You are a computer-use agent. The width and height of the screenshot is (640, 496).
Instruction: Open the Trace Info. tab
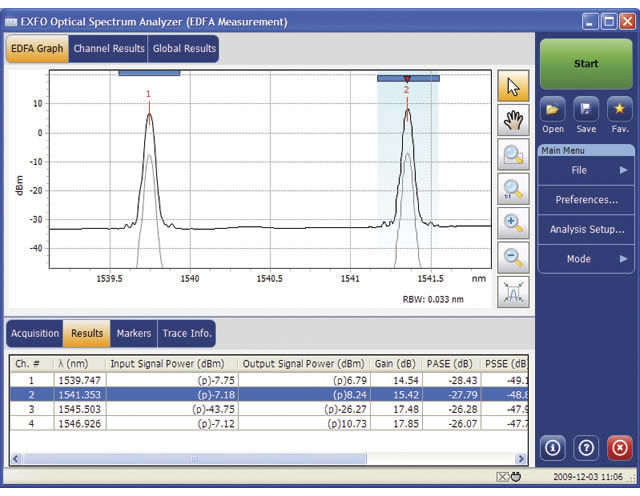[187, 334]
